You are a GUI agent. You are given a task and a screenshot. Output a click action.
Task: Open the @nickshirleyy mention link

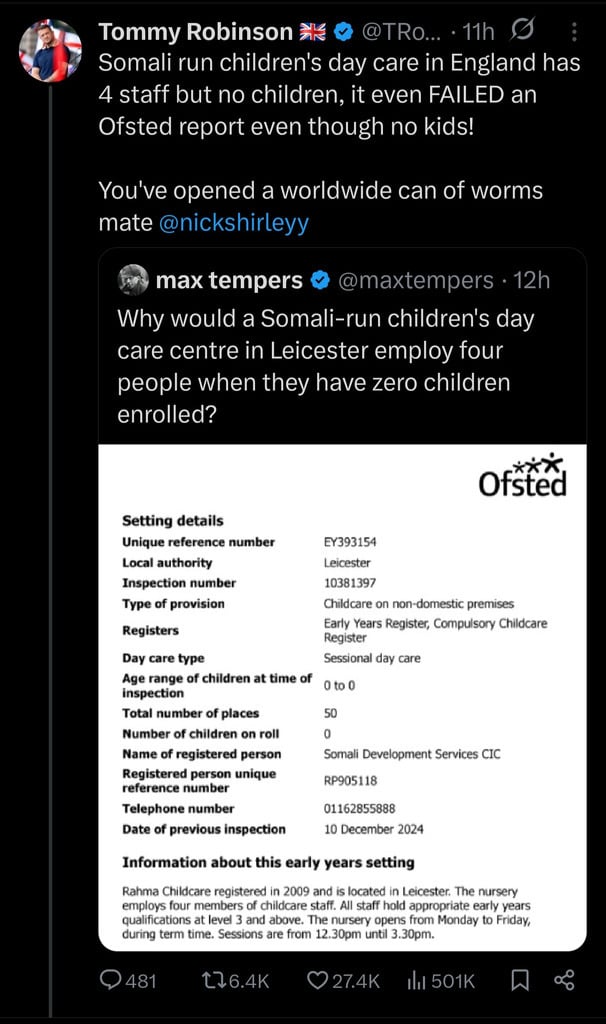point(234,223)
